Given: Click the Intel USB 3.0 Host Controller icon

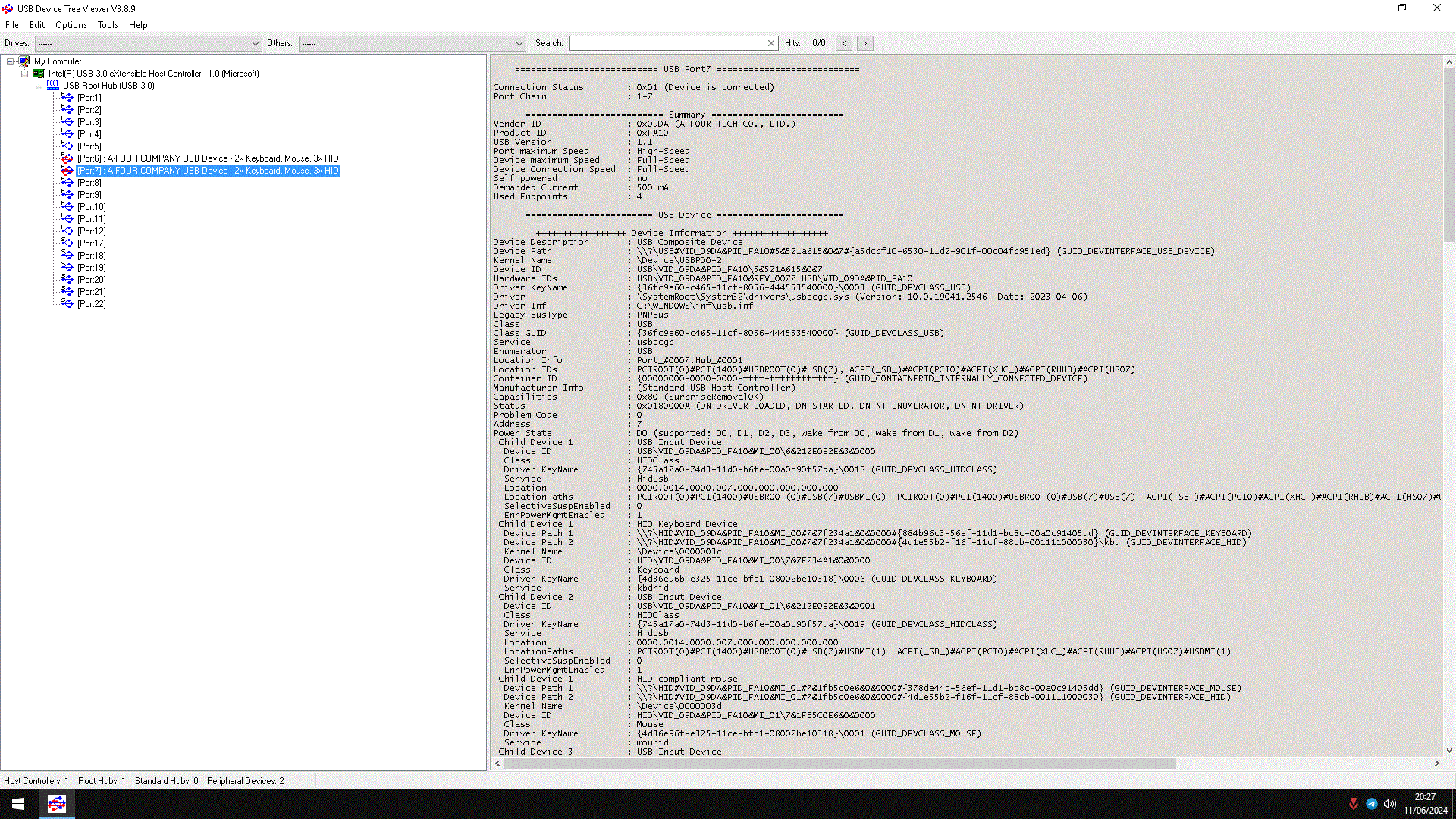Looking at the screenshot, I should [39, 74].
